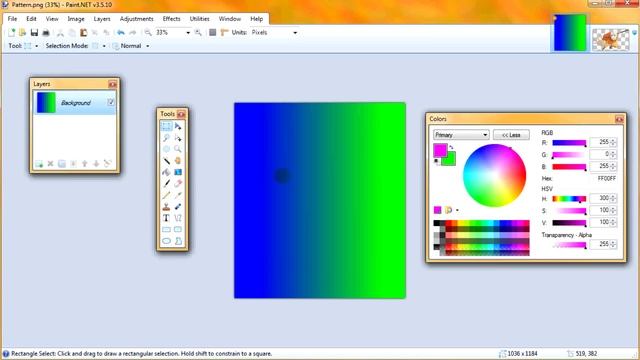The width and height of the screenshot is (640, 360).
Task: Swap primary and secondary colors arrow
Action: click(451, 147)
